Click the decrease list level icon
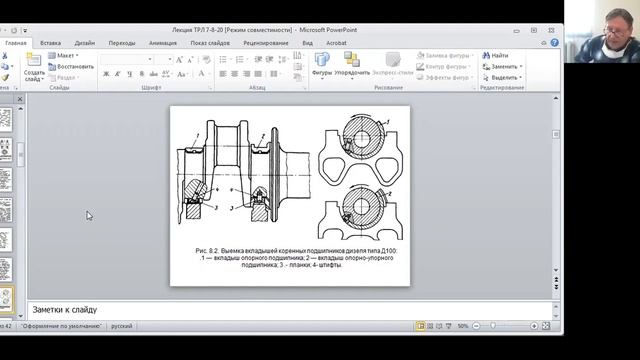 point(258,60)
